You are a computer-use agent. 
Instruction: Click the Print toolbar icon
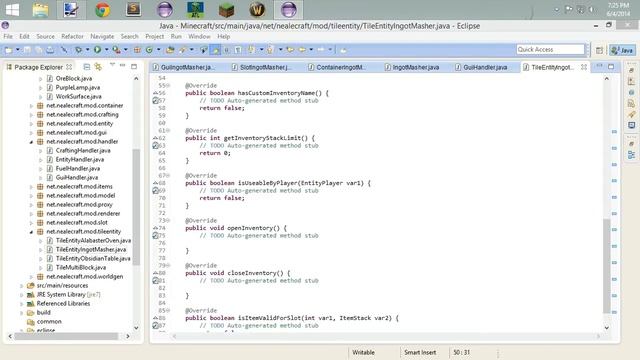pos(50,50)
